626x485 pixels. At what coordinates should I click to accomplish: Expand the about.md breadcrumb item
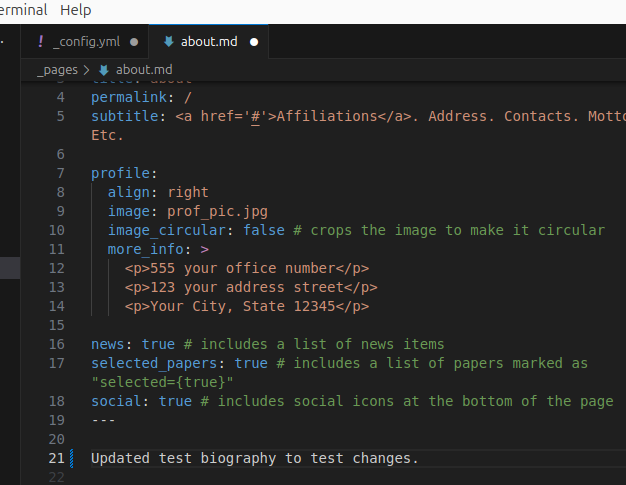pos(143,70)
